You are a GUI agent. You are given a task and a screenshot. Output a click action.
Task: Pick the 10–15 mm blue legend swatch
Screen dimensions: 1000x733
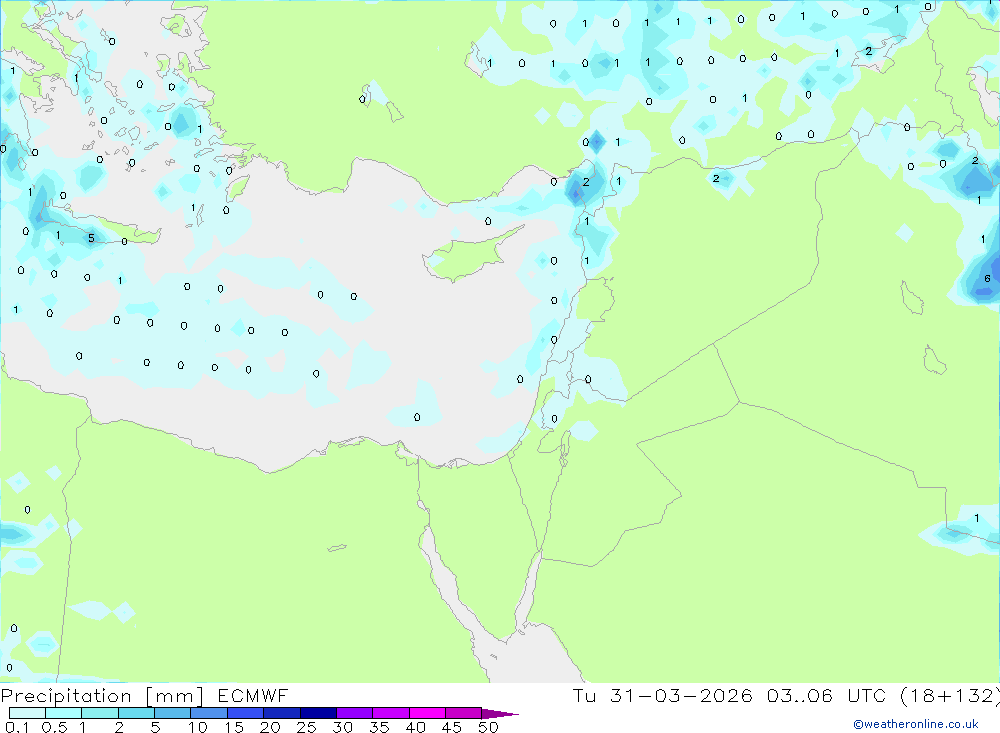pos(209,713)
